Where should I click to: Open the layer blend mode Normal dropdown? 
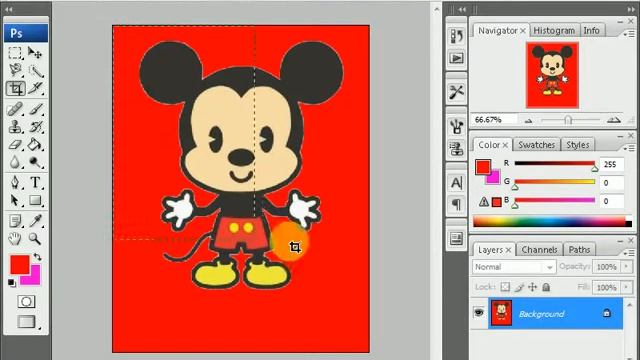pos(513,267)
